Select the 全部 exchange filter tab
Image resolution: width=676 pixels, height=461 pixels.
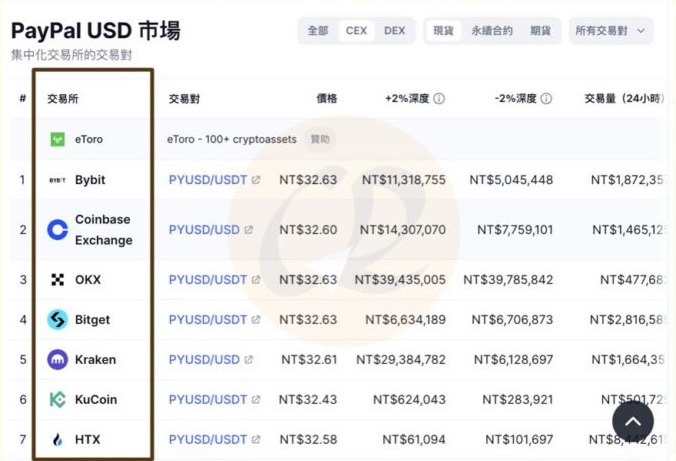click(318, 31)
